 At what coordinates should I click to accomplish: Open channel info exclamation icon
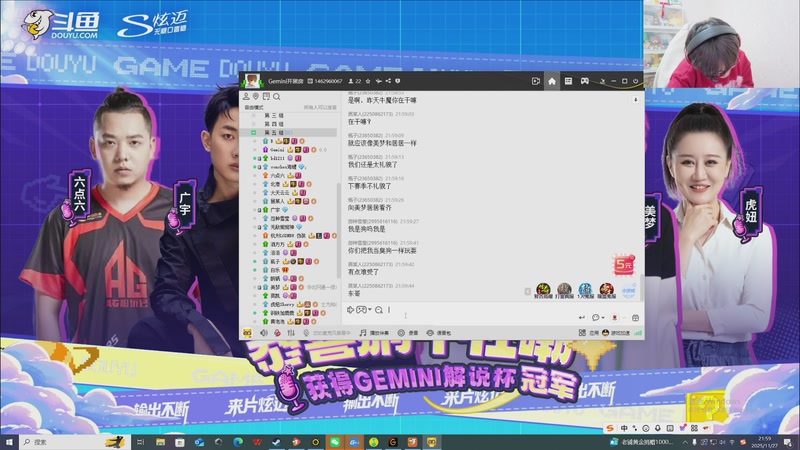click(397, 81)
